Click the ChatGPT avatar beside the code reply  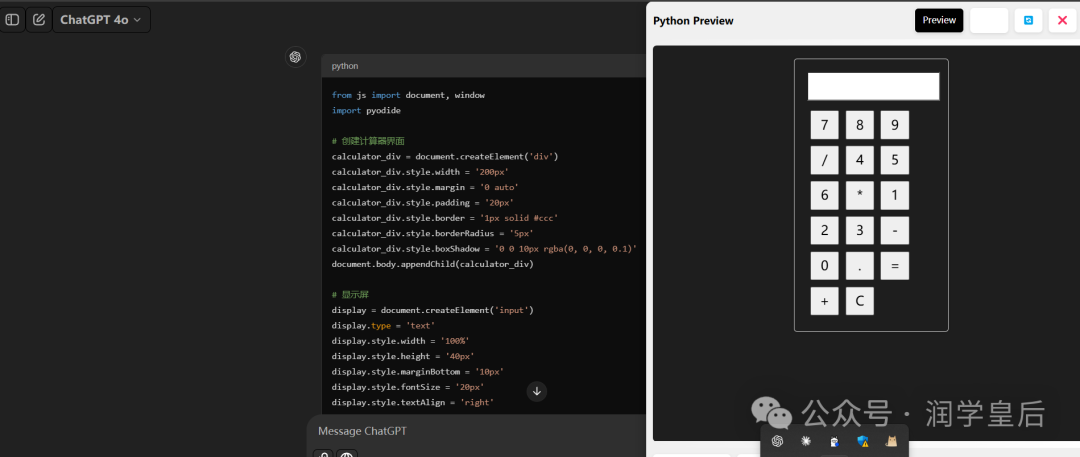[295, 57]
